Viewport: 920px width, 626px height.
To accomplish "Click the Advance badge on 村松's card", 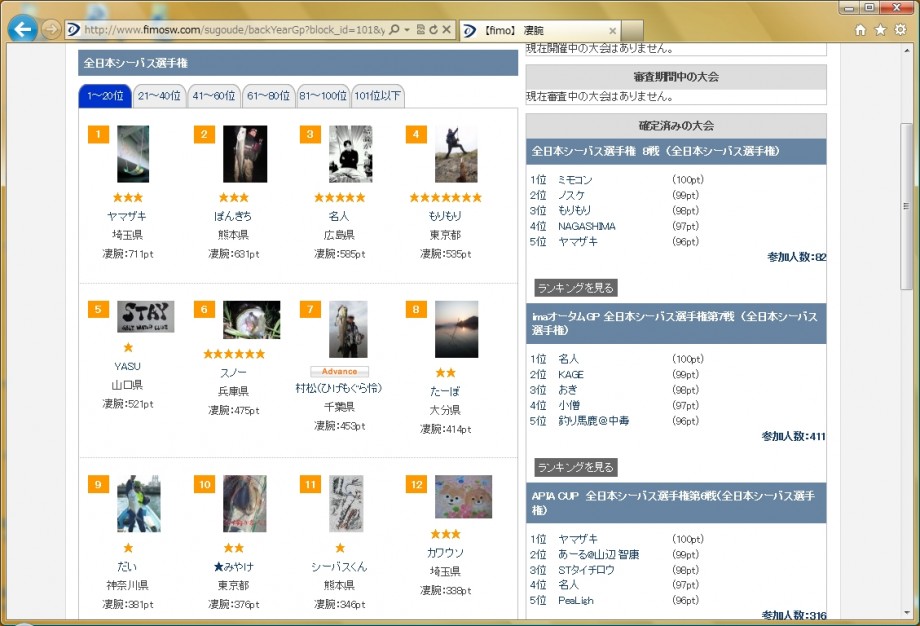I will (339, 371).
